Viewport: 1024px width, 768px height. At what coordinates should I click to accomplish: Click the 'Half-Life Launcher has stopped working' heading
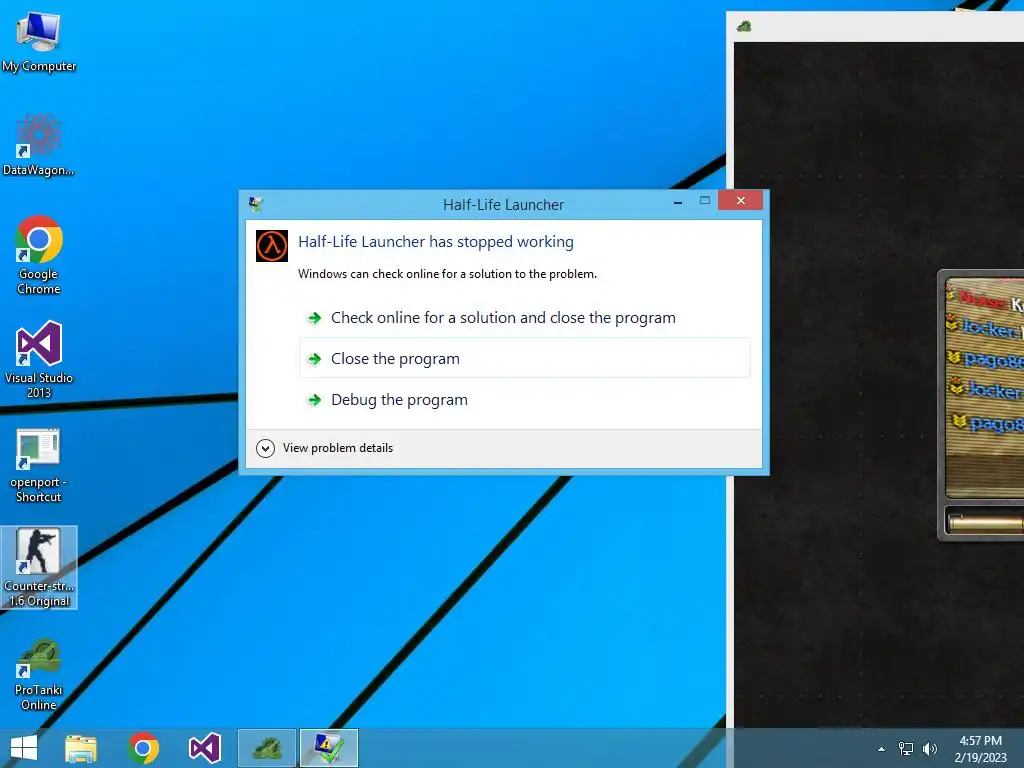pyautogui.click(x=436, y=242)
